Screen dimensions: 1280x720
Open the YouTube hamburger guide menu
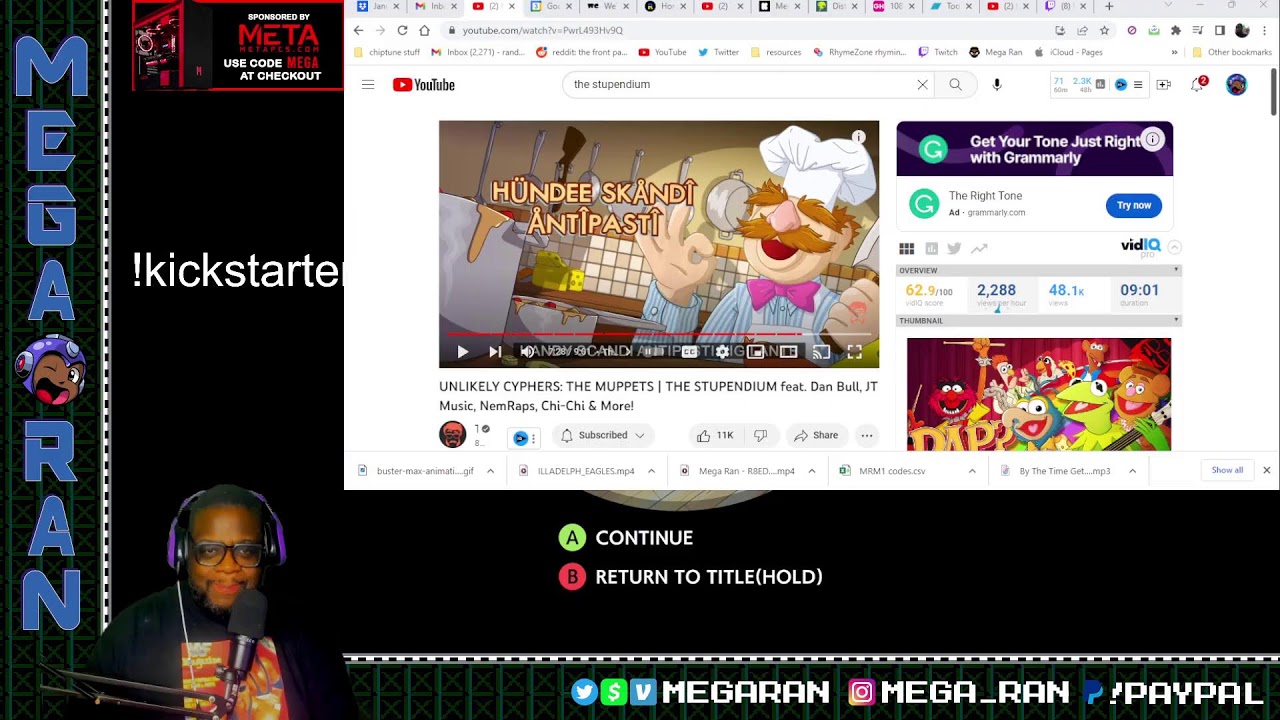pyautogui.click(x=368, y=85)
